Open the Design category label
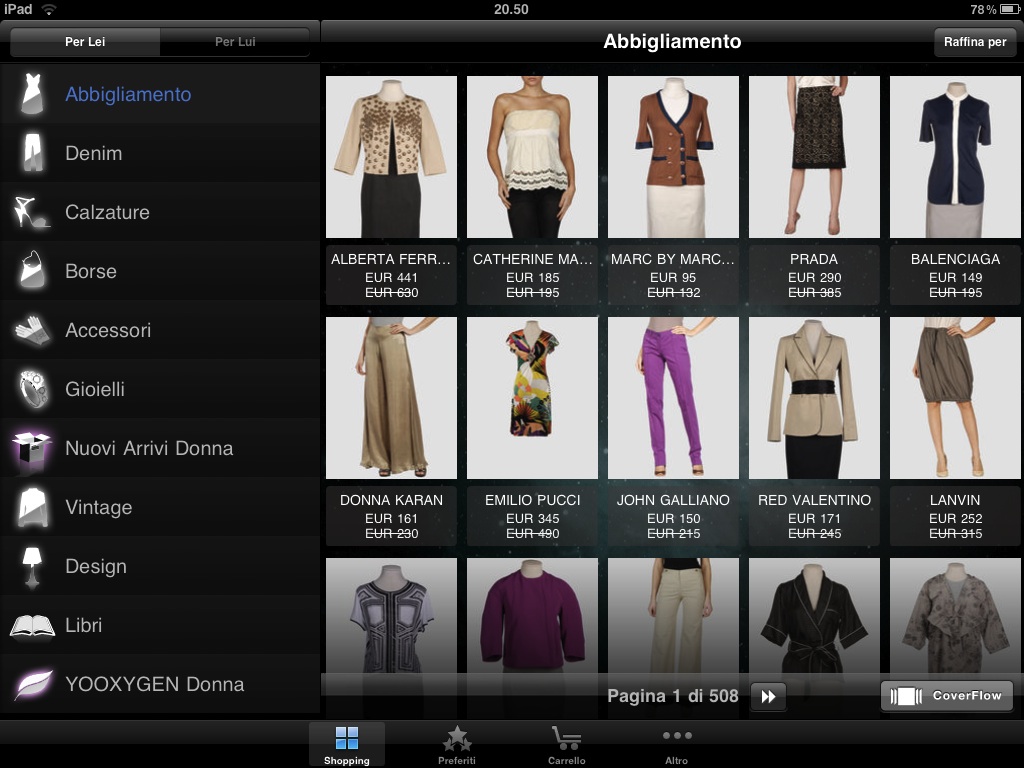Screen dimensions: 1024x768 pos(96,566)
